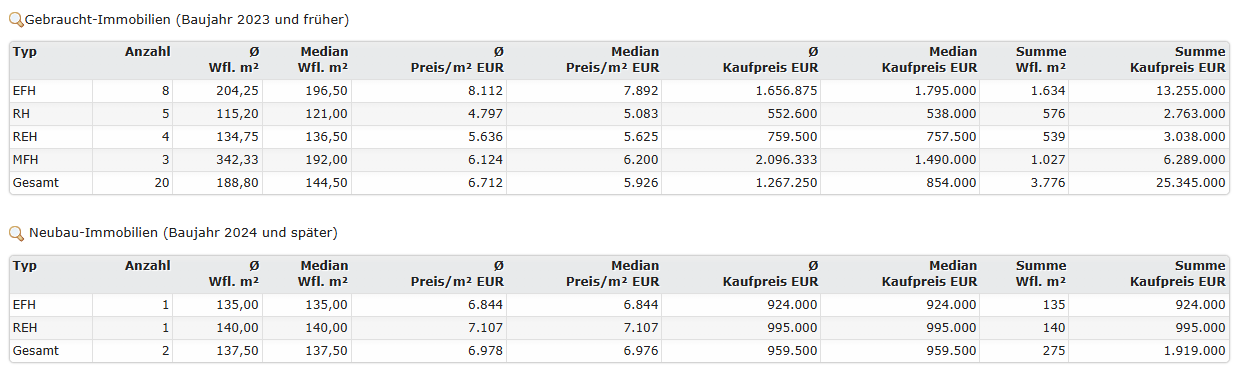Click magnifier icon beside Neubau-Immobilien heading

coord(15,233)
